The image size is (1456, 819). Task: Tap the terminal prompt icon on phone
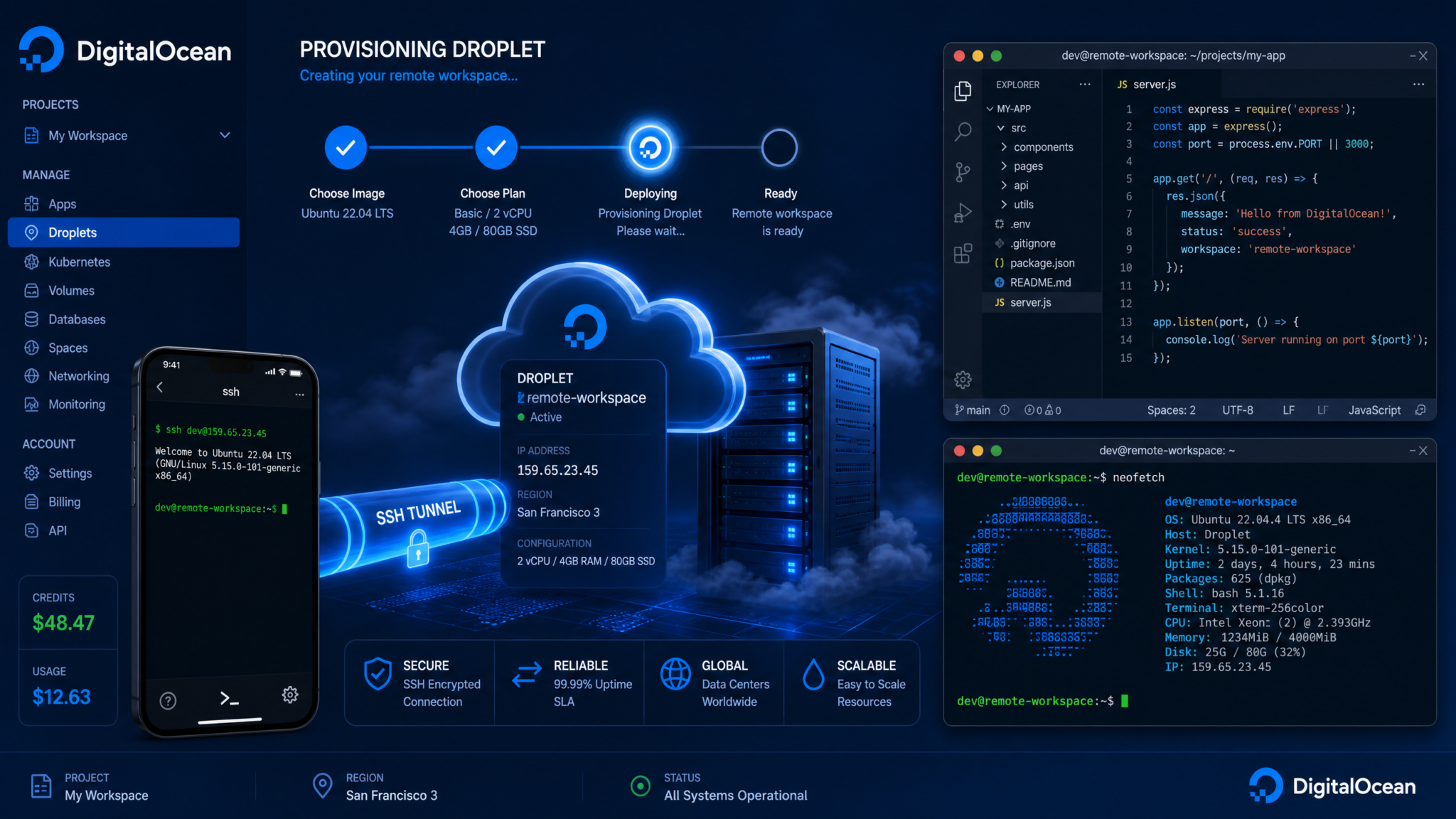(x=229, y=698)
